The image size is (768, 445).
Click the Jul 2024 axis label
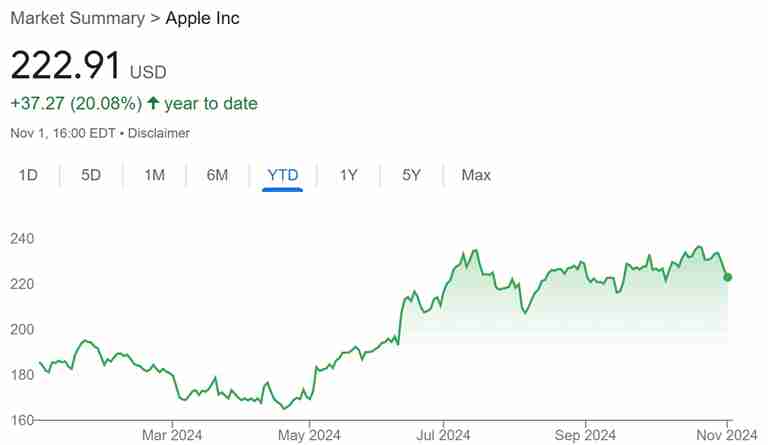click(x=442, y=434)
